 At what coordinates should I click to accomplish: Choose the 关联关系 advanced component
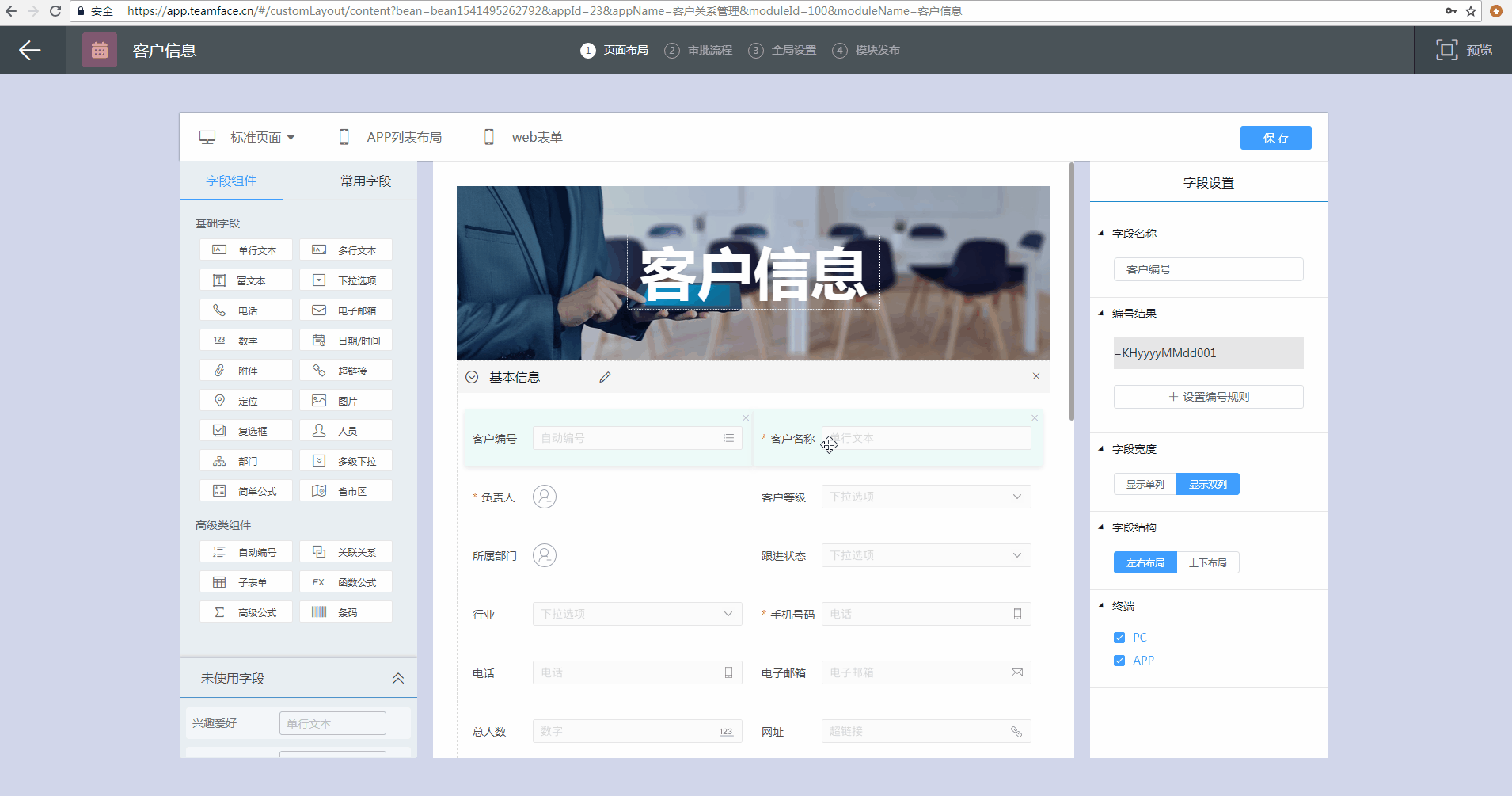pos(346,552)
